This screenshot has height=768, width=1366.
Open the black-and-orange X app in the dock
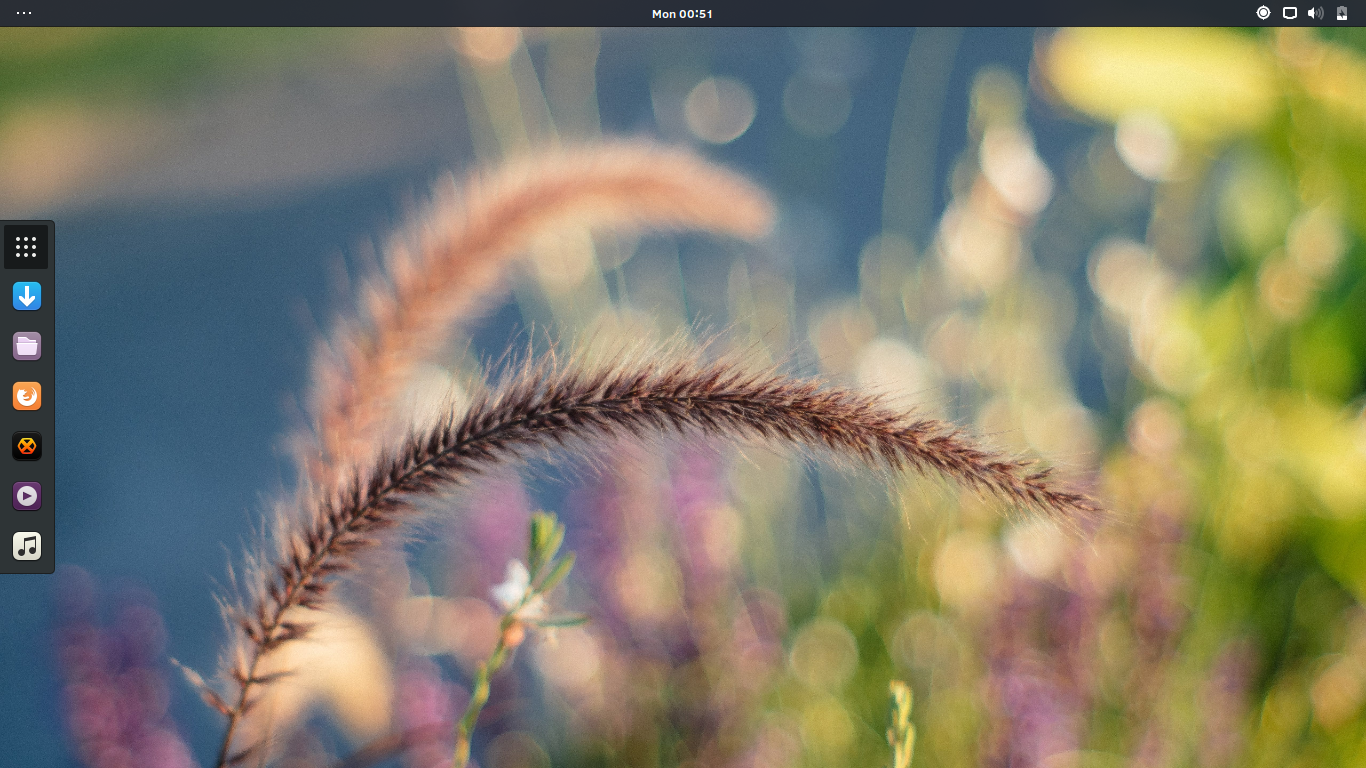27,446
